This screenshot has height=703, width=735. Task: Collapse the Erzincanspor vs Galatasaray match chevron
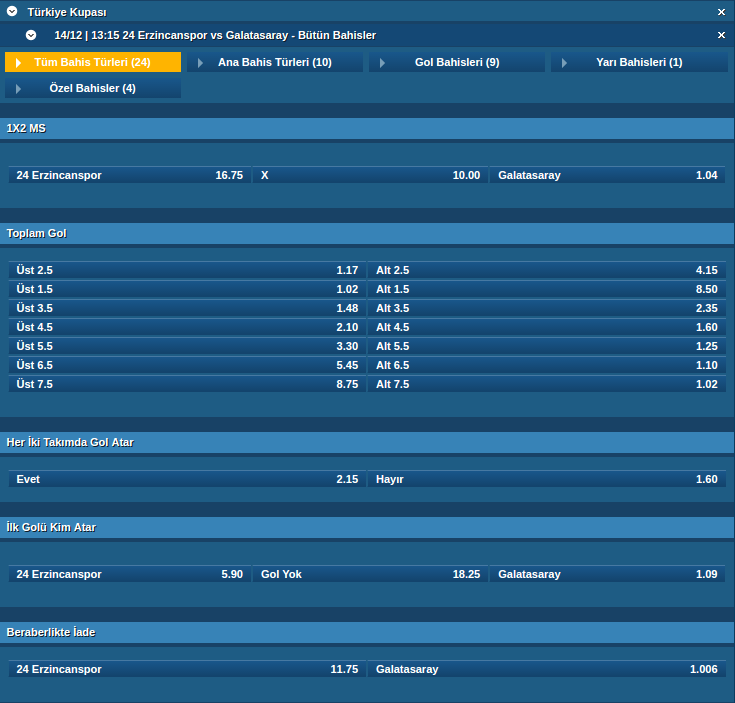[x=31, y=35]
